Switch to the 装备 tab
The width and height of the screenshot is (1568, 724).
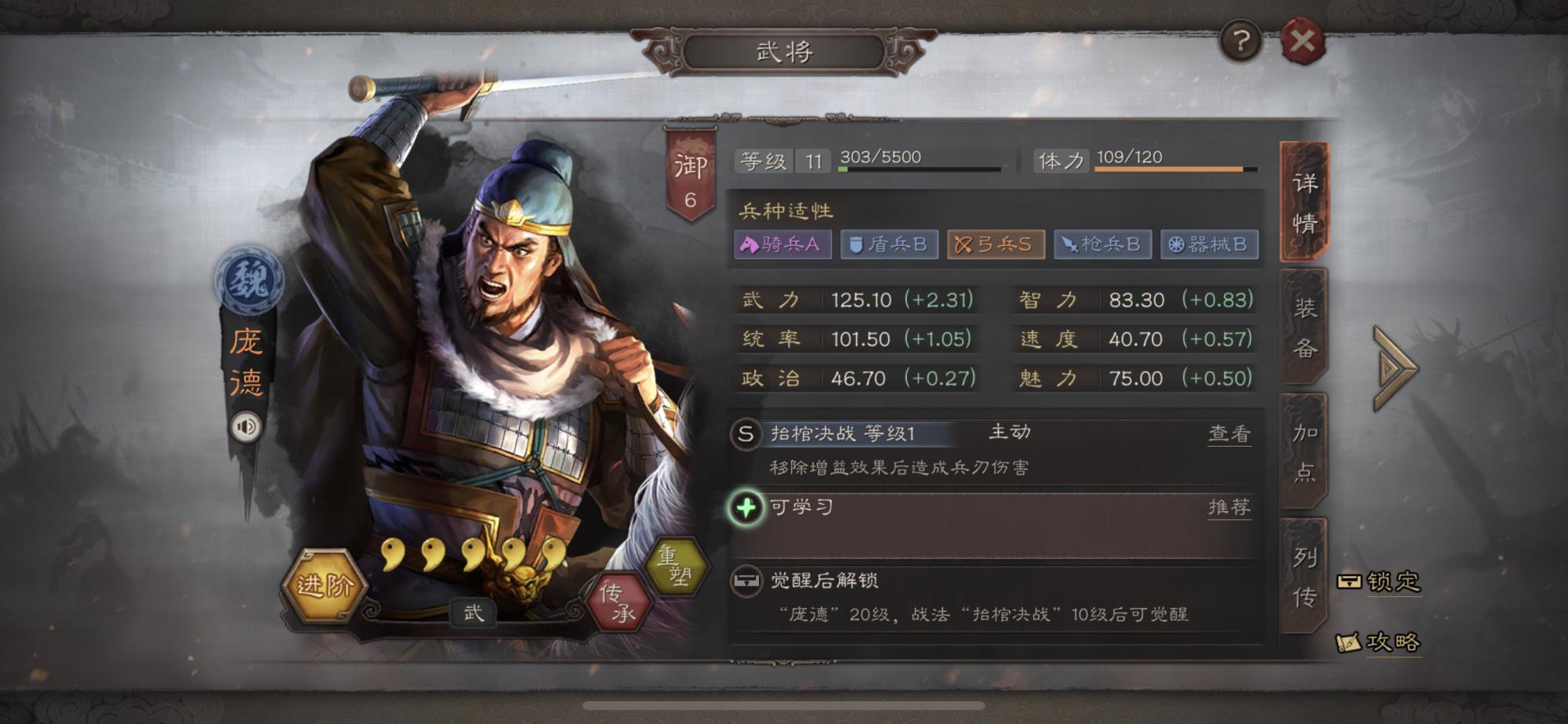point(1305,328)
